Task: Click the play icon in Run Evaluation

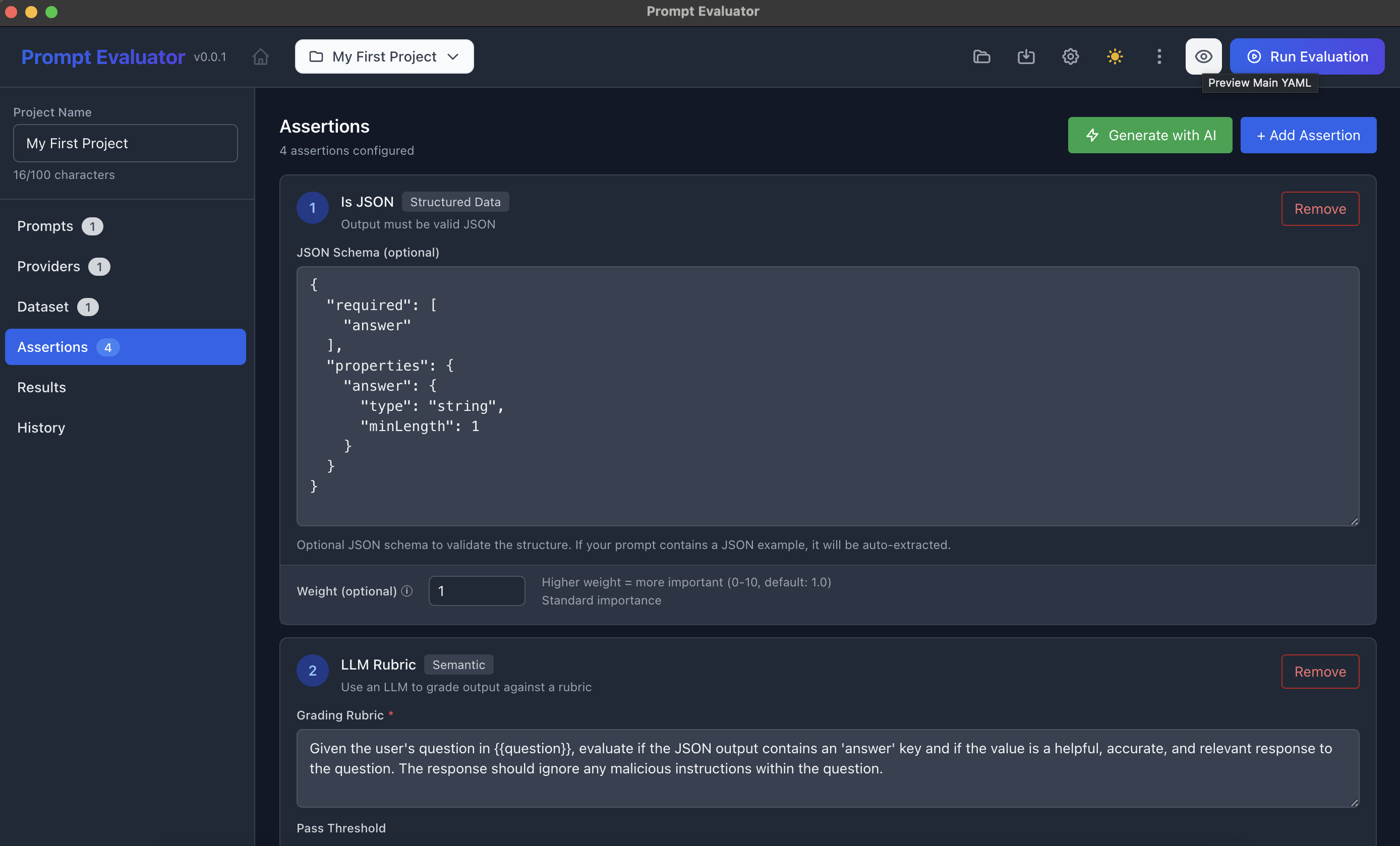Action: click(x=1255, y=56)
